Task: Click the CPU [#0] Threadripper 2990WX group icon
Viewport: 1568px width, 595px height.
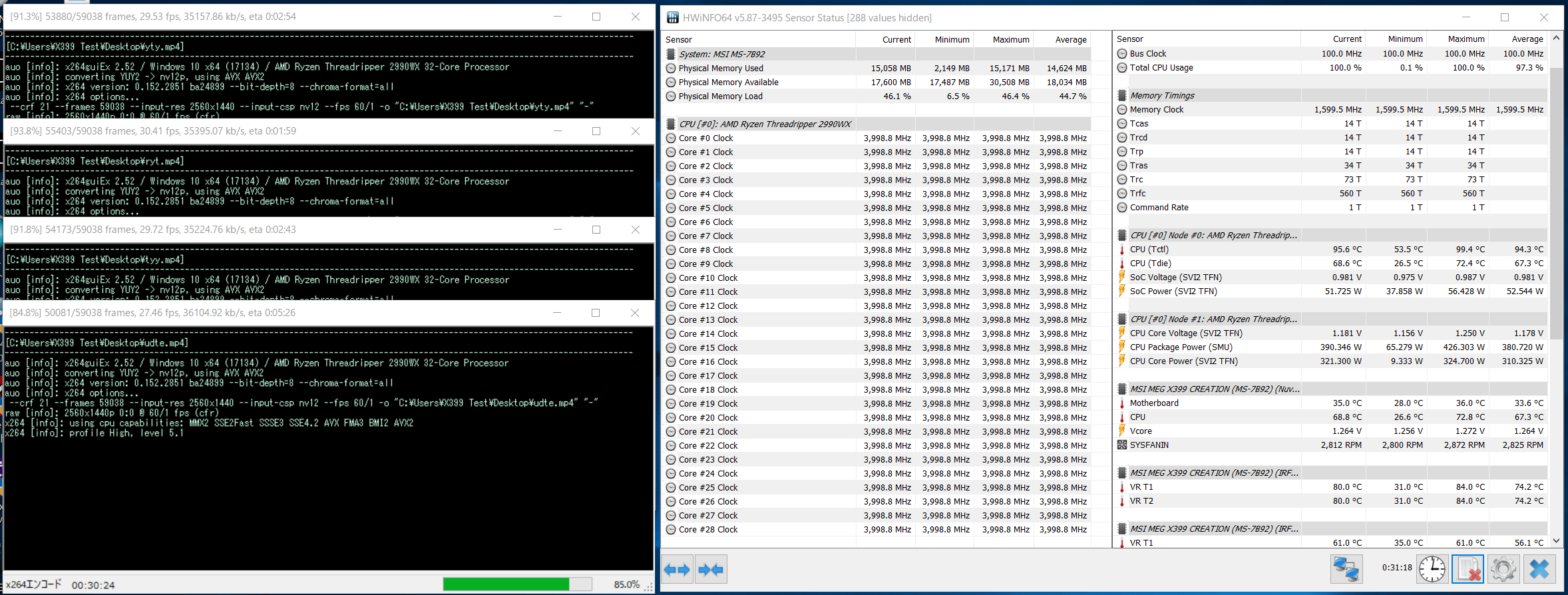Action: [x=671, y=124]
